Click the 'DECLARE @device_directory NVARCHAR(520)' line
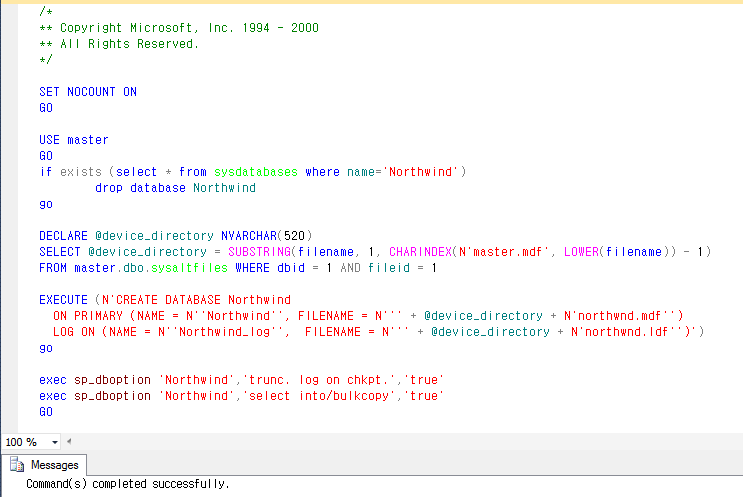The image size is (743, 497). click(x=176, y=236)
